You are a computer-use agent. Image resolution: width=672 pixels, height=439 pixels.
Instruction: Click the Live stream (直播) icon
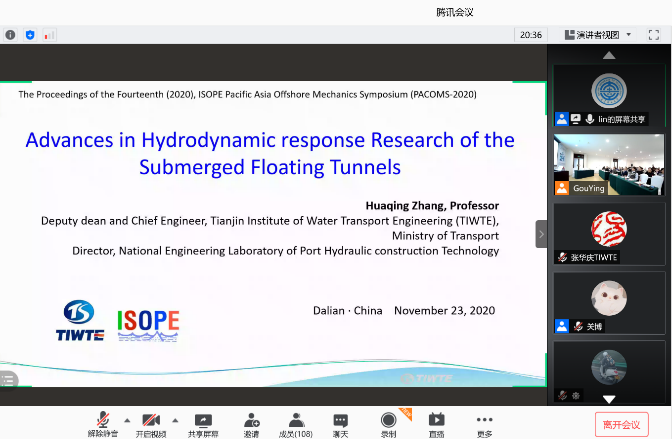coord(436,422)
